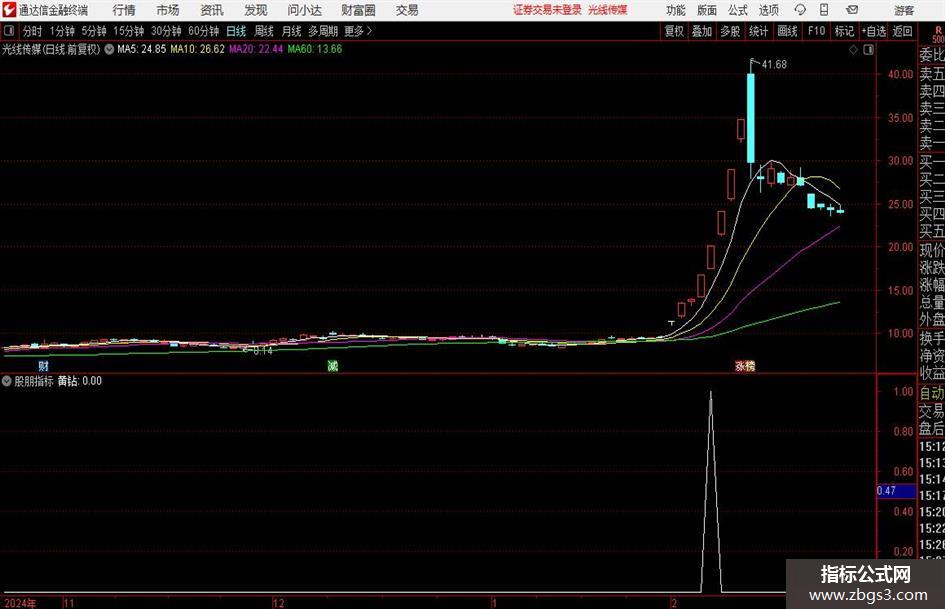Open the 版面 menu

[707, 10]
